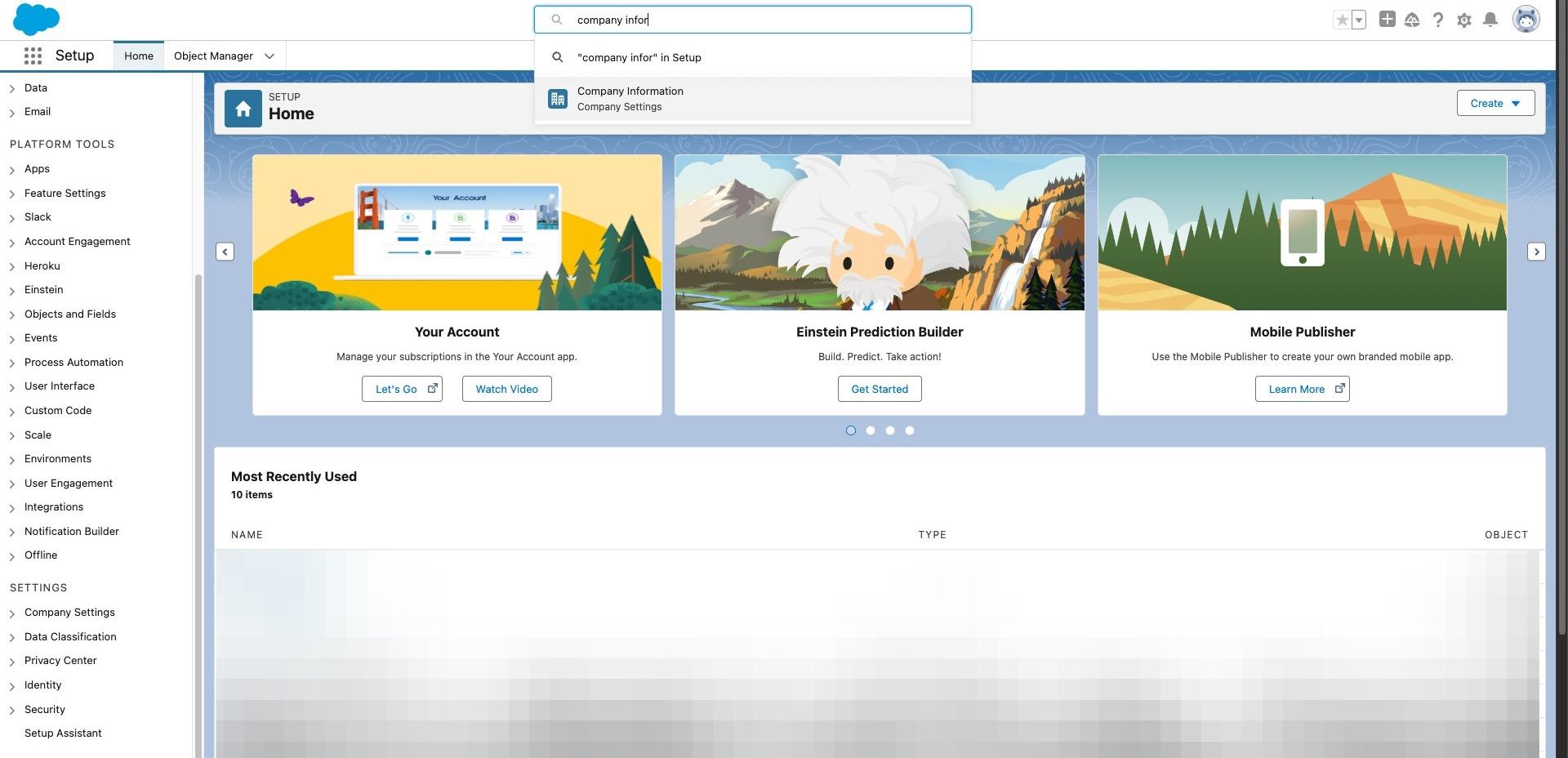Select the fourth carousel page dot
The width and height of the screenshot is (1568, 758).
click(910, 430)
